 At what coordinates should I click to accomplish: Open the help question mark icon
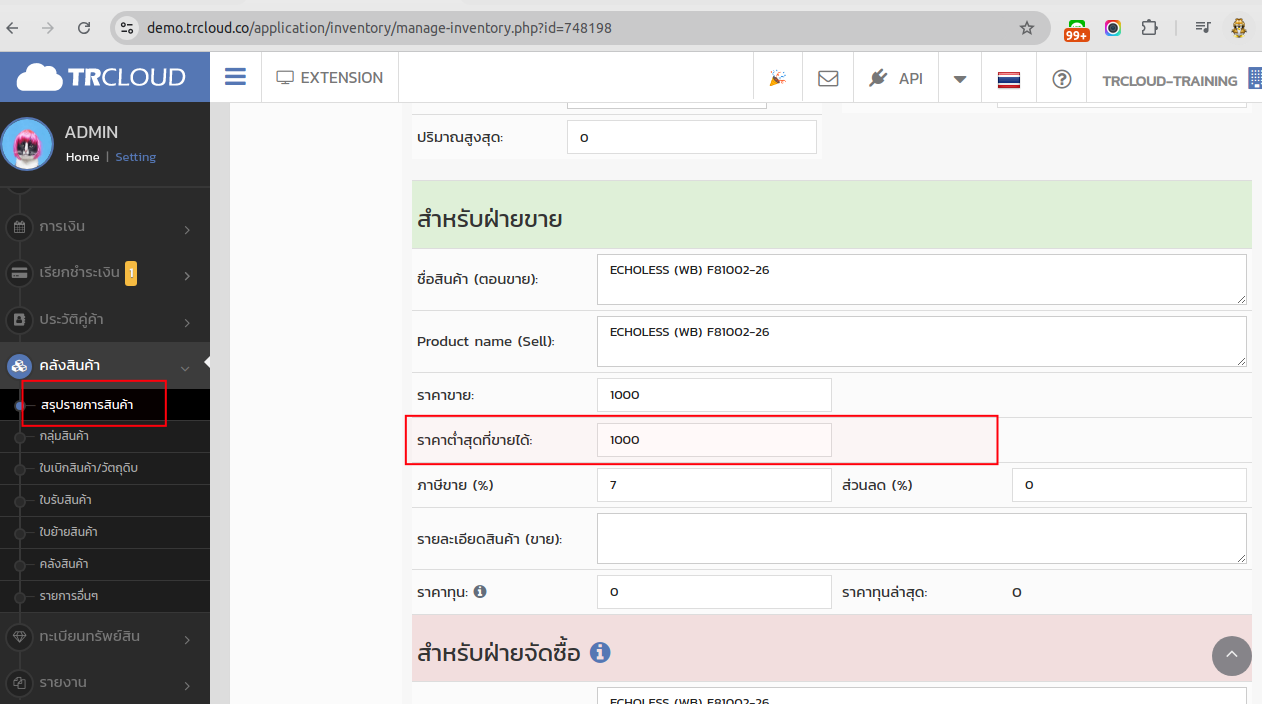click(1062, 78)
